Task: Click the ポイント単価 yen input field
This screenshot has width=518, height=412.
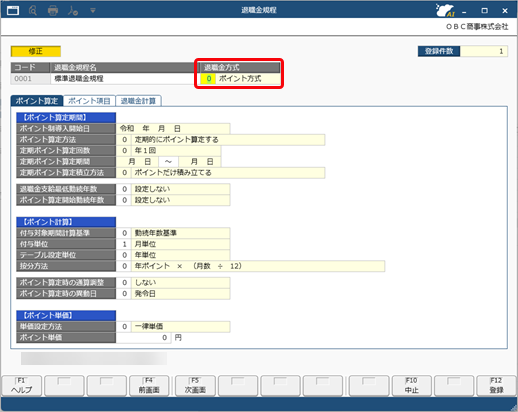Action: point(143,338)
